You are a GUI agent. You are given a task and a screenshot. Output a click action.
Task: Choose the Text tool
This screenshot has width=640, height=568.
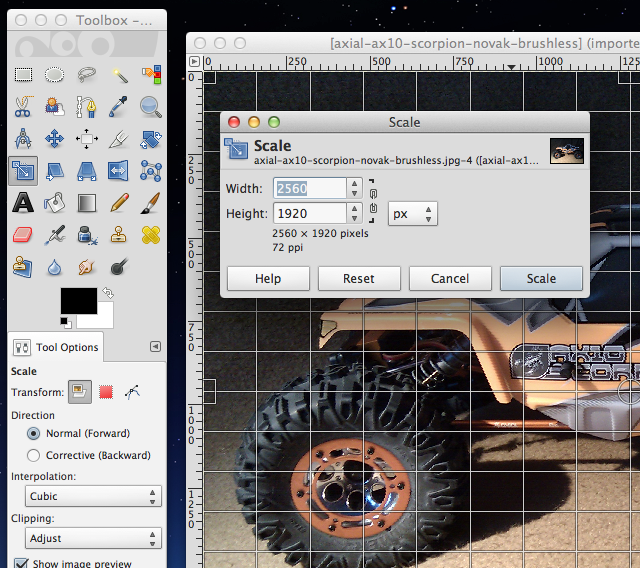[23, 203]
